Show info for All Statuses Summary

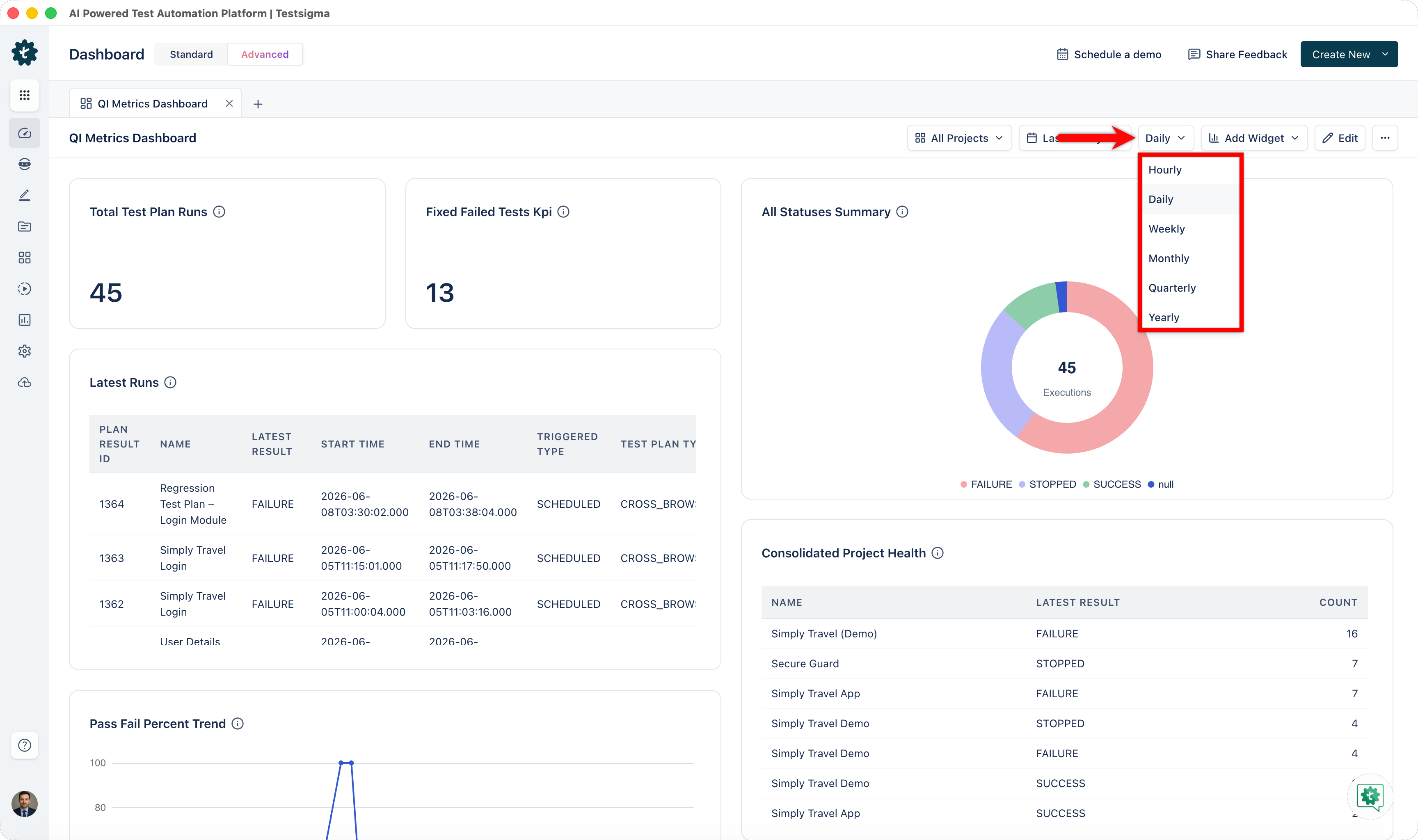902,212
